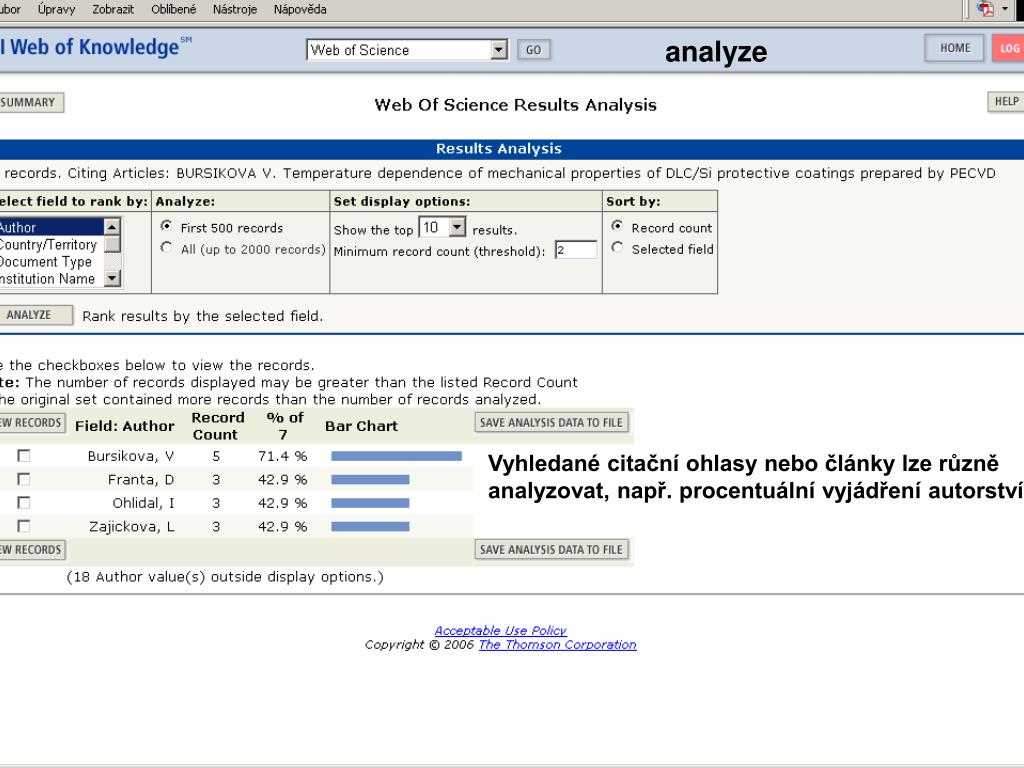Click the "(18 Author value(s) outside display options.)" note
Viewport: 1024px width, 768px height.
pyautogui.click(x=225, y=577)
